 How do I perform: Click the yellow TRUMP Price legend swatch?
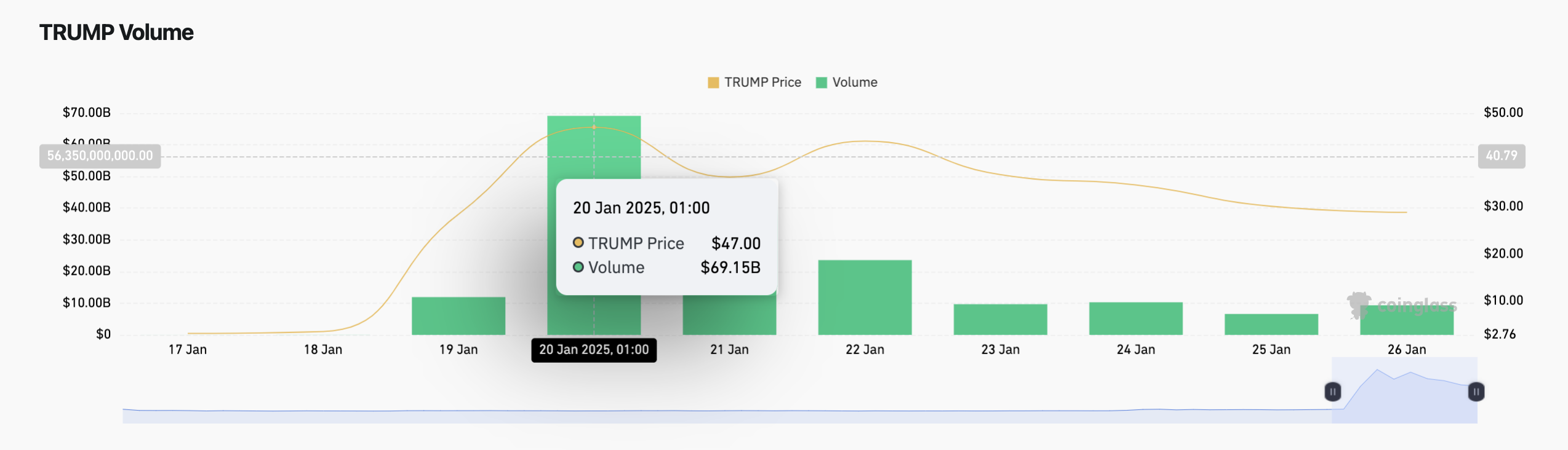tap(713, 83)
